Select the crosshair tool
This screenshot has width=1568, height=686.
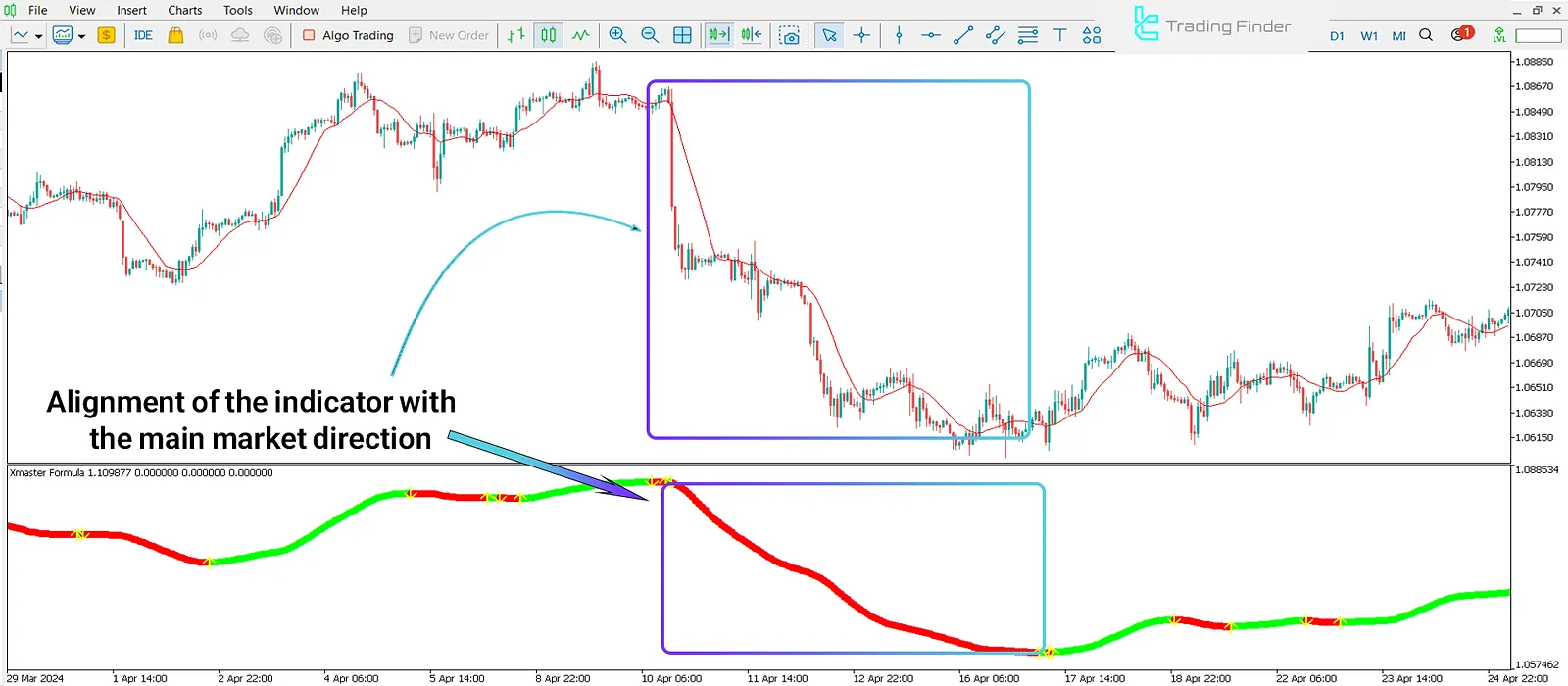coord(861,35)
